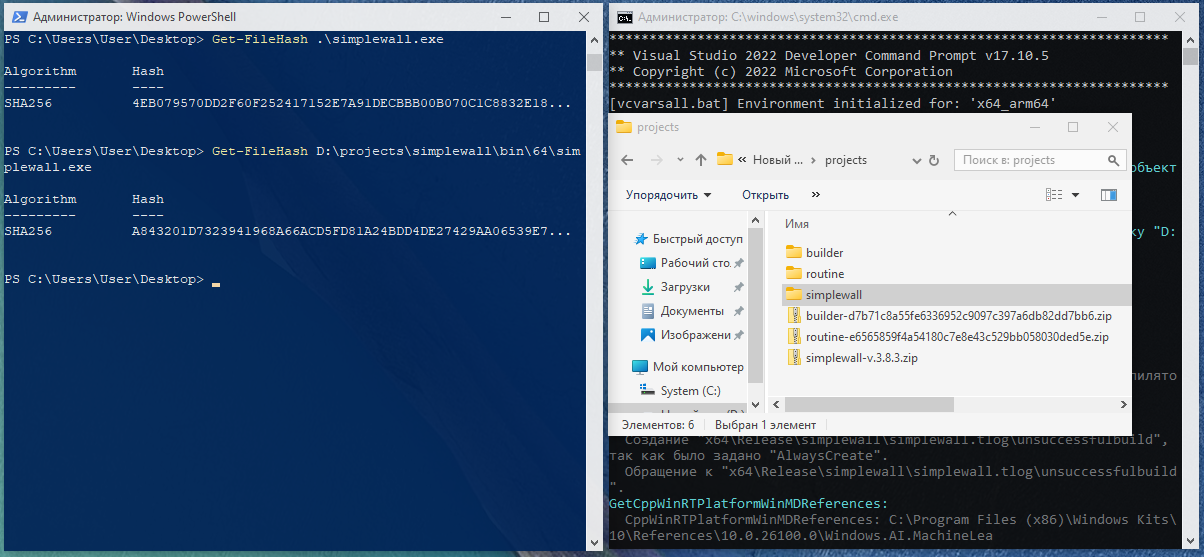Click the first SHA256 hash value in PowerShell
The height and width of the screenshot is (557, 1204).
(x=352, y=103)
